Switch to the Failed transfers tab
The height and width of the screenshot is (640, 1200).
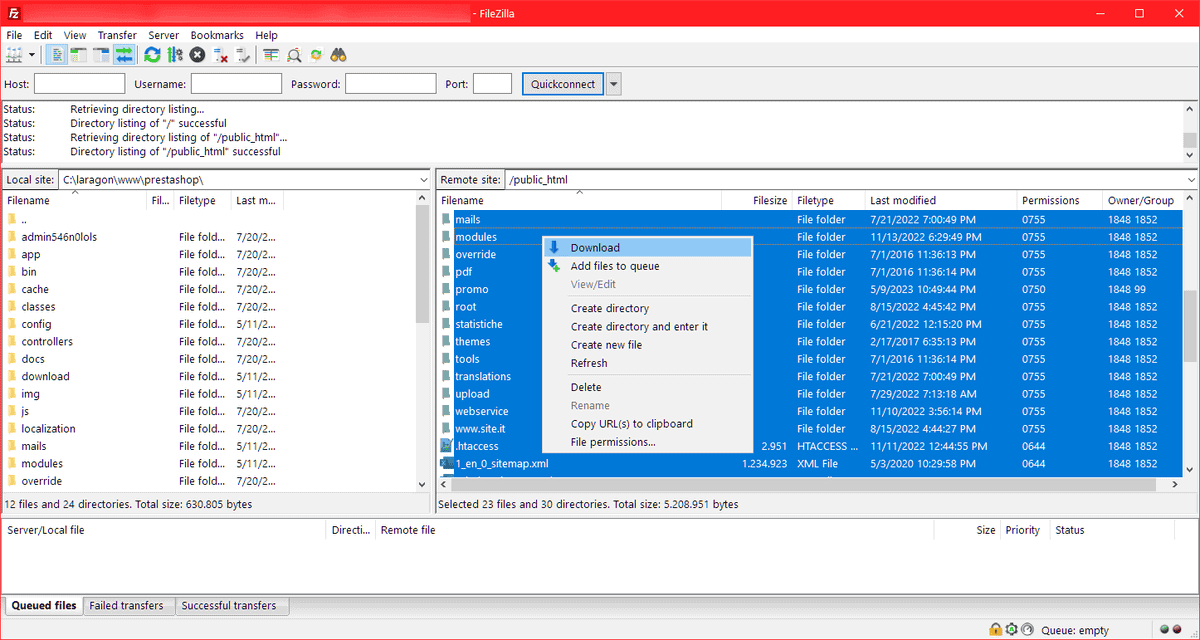tap(127, 605)
